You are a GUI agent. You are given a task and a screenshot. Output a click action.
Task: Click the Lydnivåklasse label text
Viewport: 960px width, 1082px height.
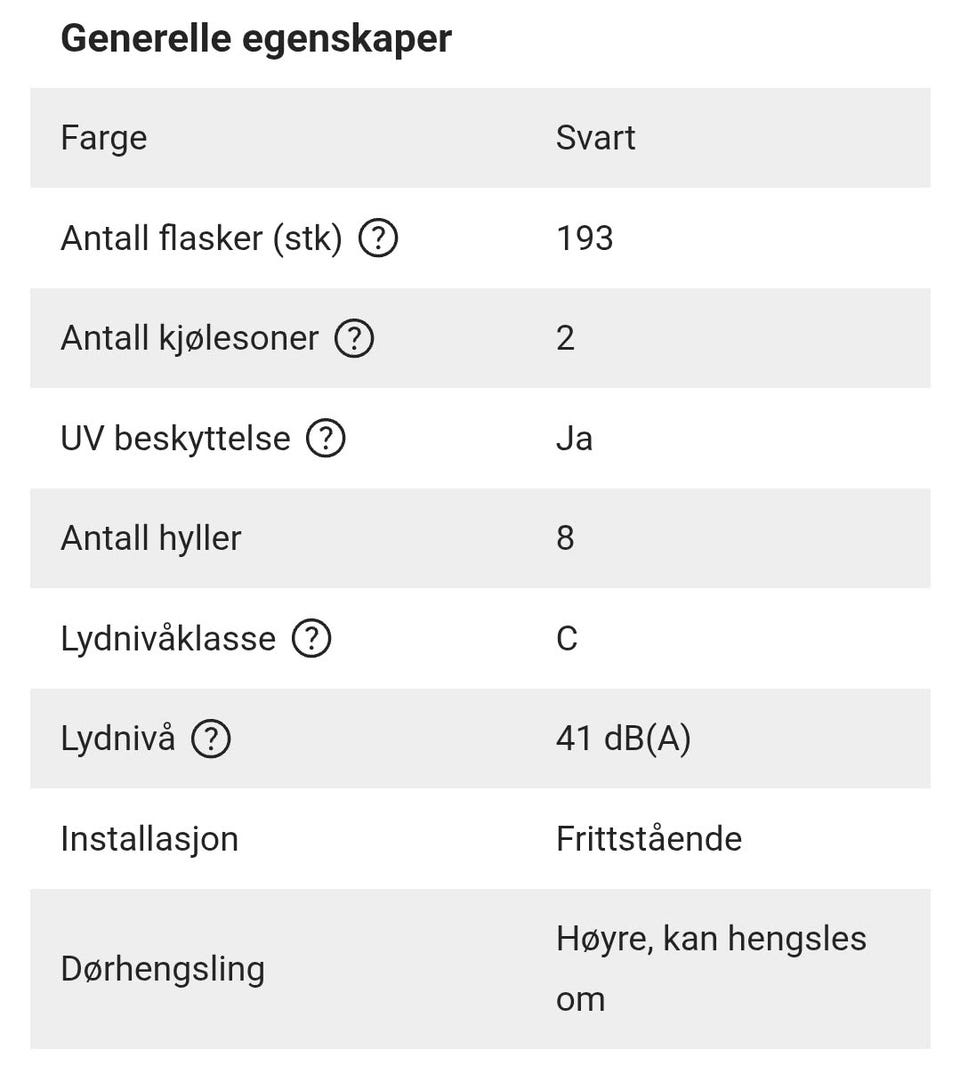168,639
